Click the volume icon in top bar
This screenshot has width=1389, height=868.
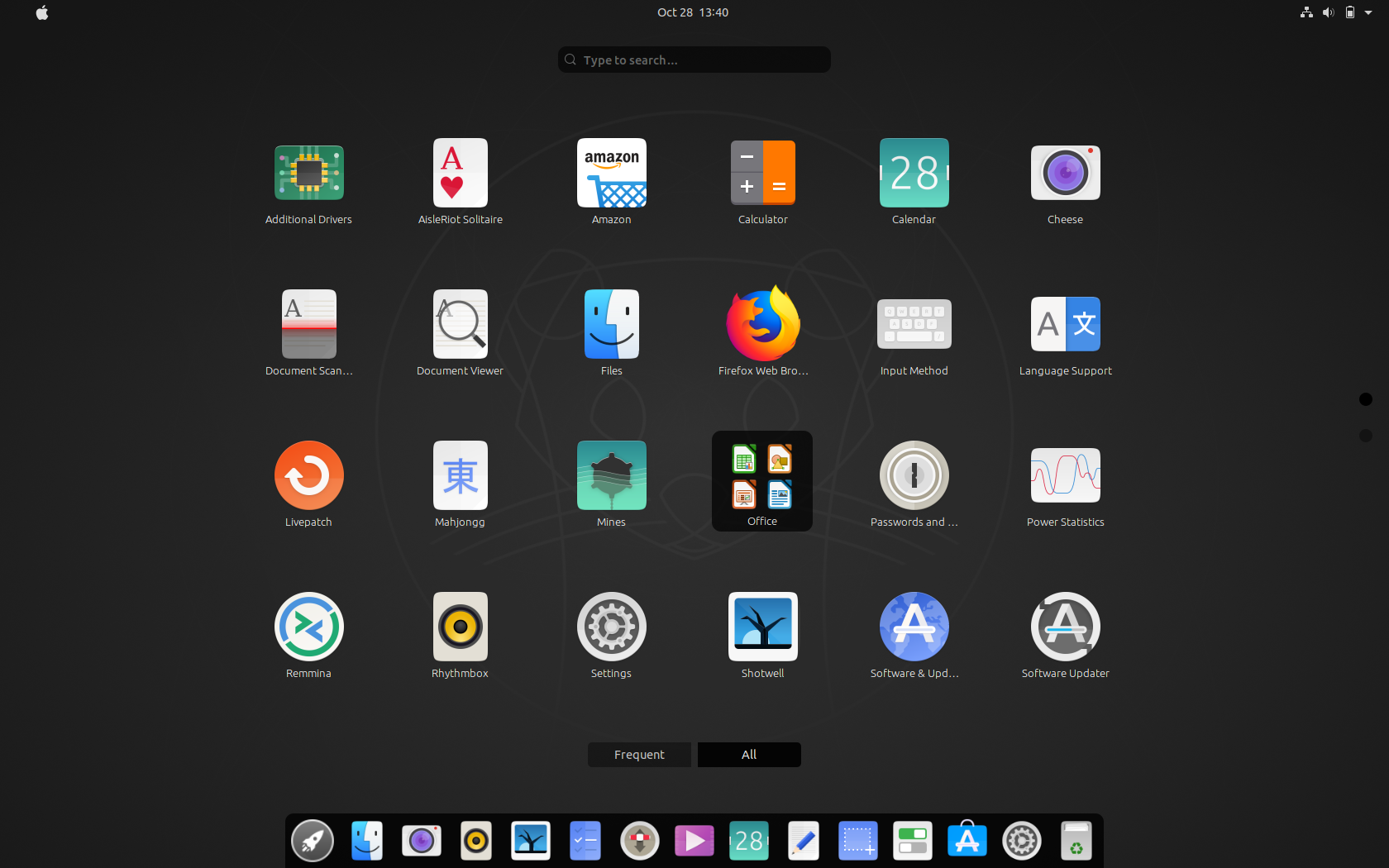tap(1328, 12)
